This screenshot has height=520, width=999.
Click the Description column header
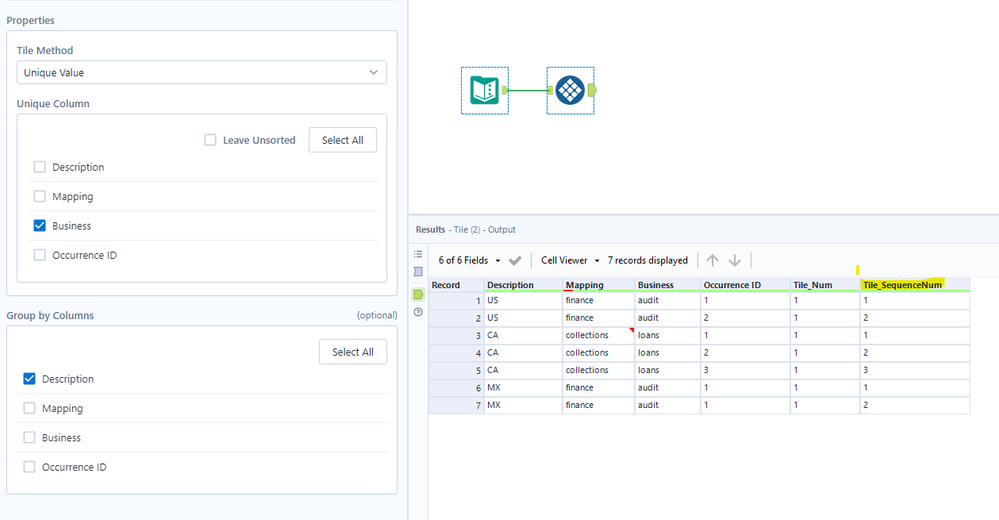tap(523, 285)
